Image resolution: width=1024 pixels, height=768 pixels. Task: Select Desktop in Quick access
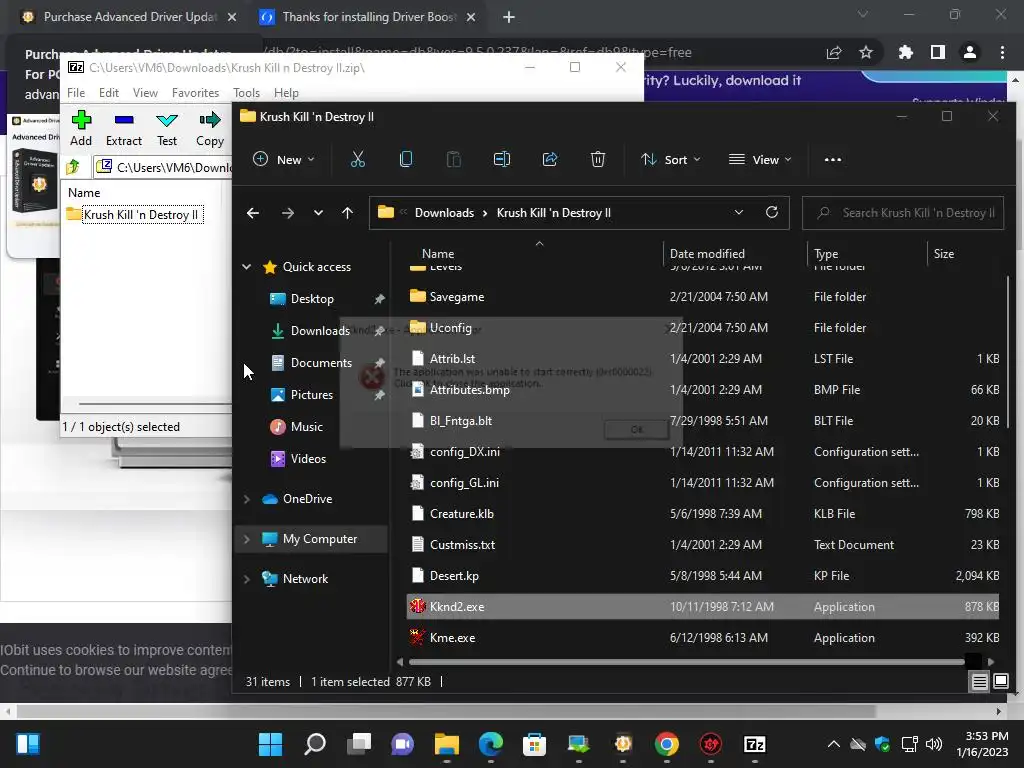pyautogui.click(x=312, y=298)
